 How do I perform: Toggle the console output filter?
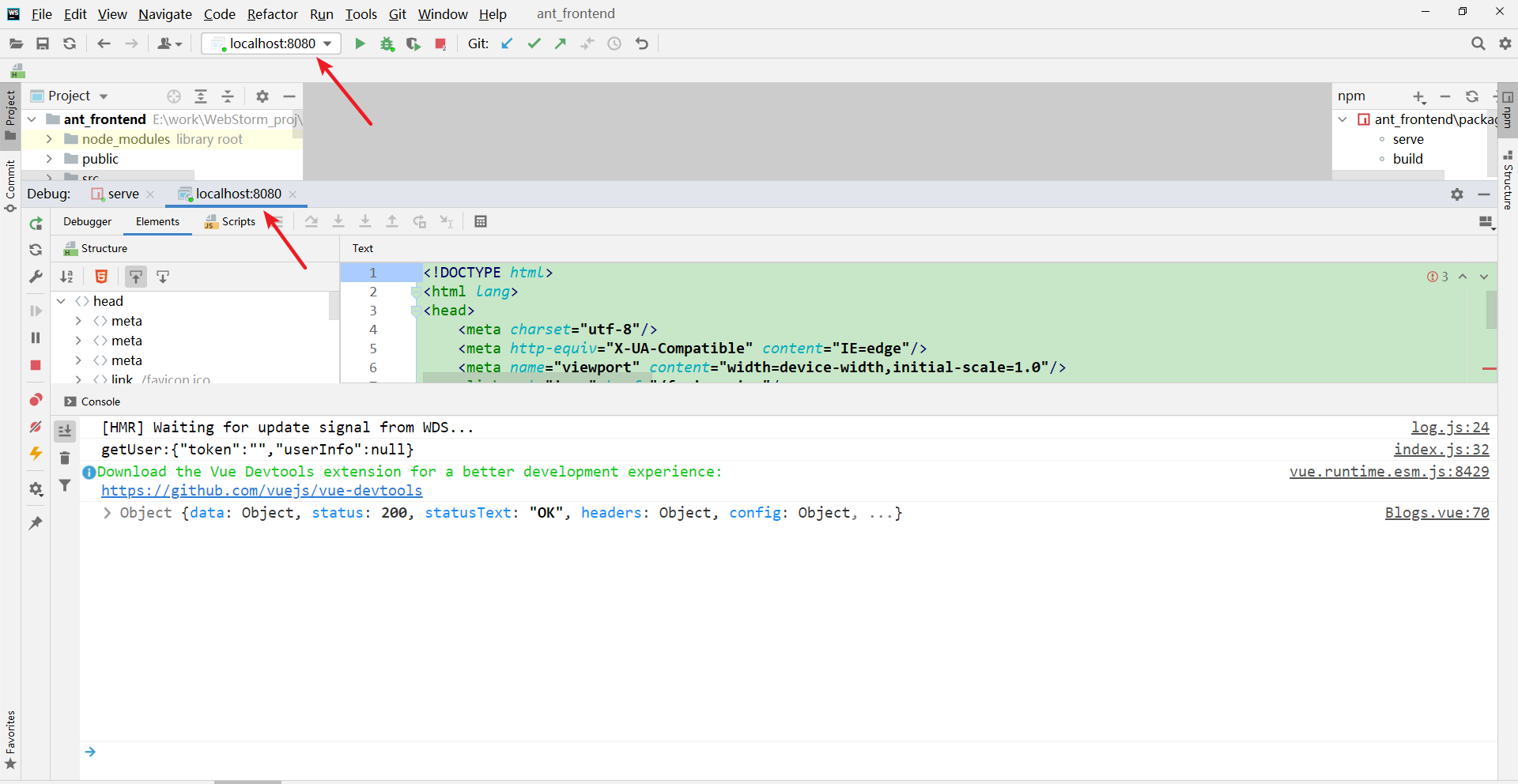66,485
